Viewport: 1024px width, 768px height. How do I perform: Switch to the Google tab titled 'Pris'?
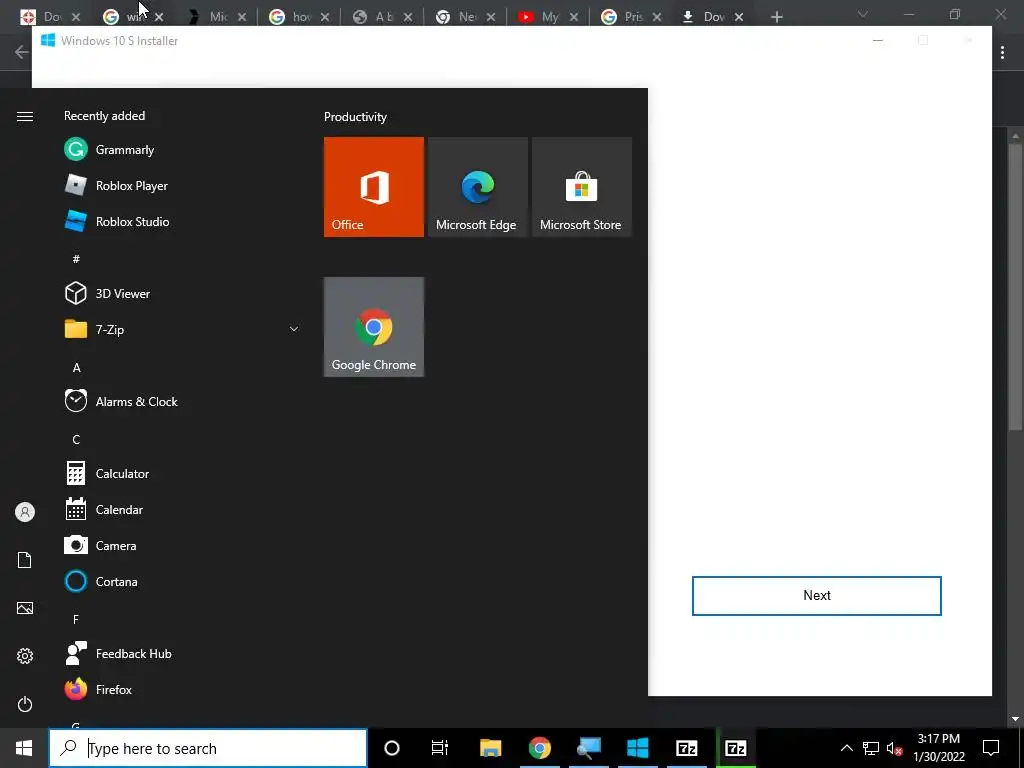pyautogui.click(x=630, y=17)
